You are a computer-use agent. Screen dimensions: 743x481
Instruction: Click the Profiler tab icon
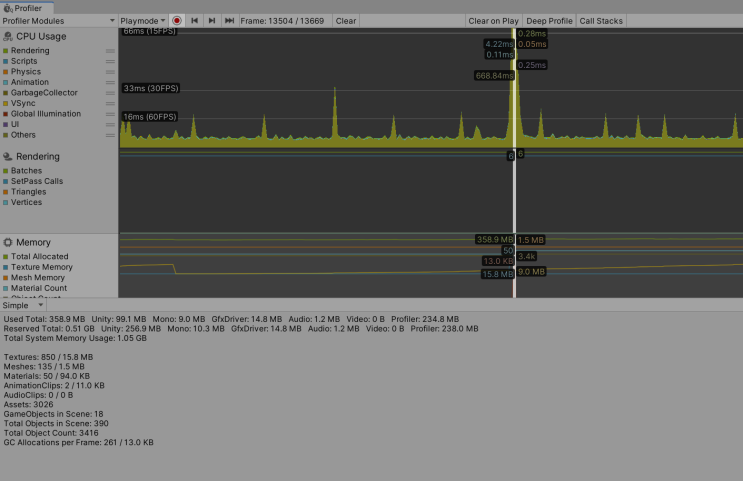(8, 8)
